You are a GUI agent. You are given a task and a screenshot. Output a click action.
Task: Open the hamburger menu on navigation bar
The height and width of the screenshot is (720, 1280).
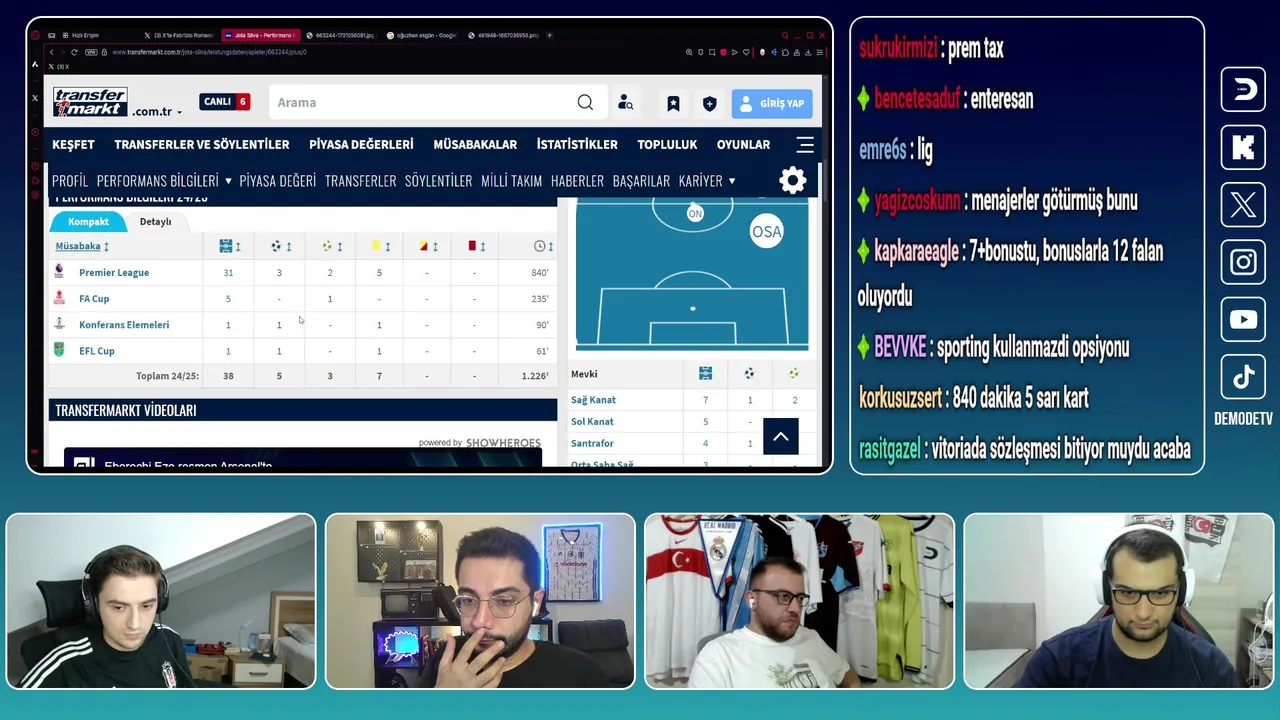tap(805, 144)
